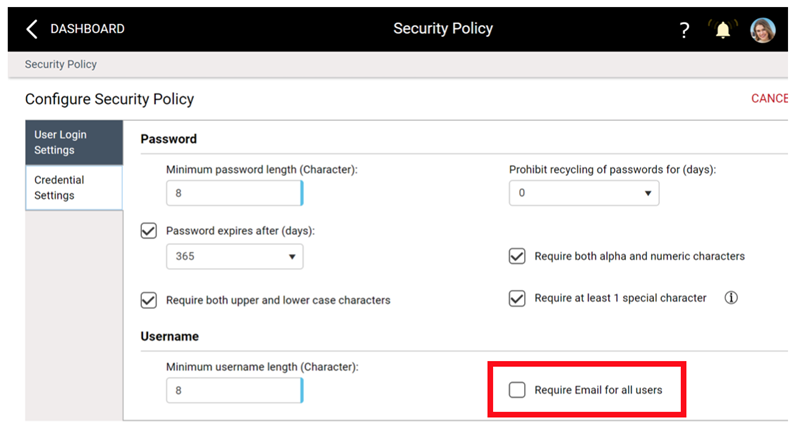The width and height of the screenshot is (800, 433).
Task: Open the user profile avatar
Action: 763,30
